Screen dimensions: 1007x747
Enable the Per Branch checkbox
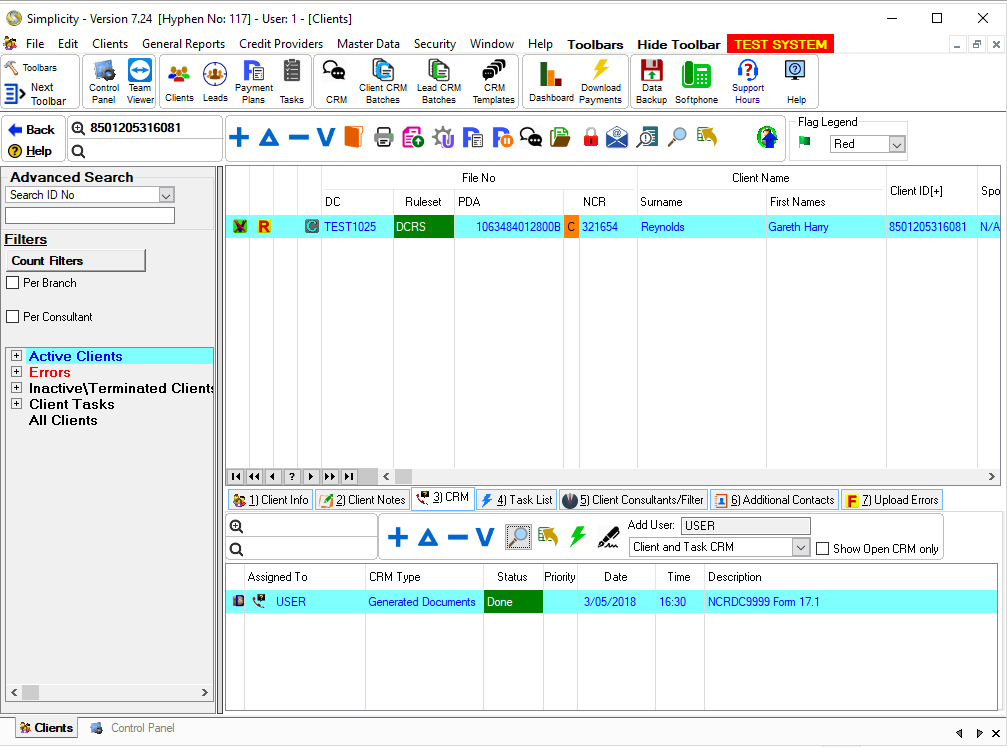pos(13,283)
